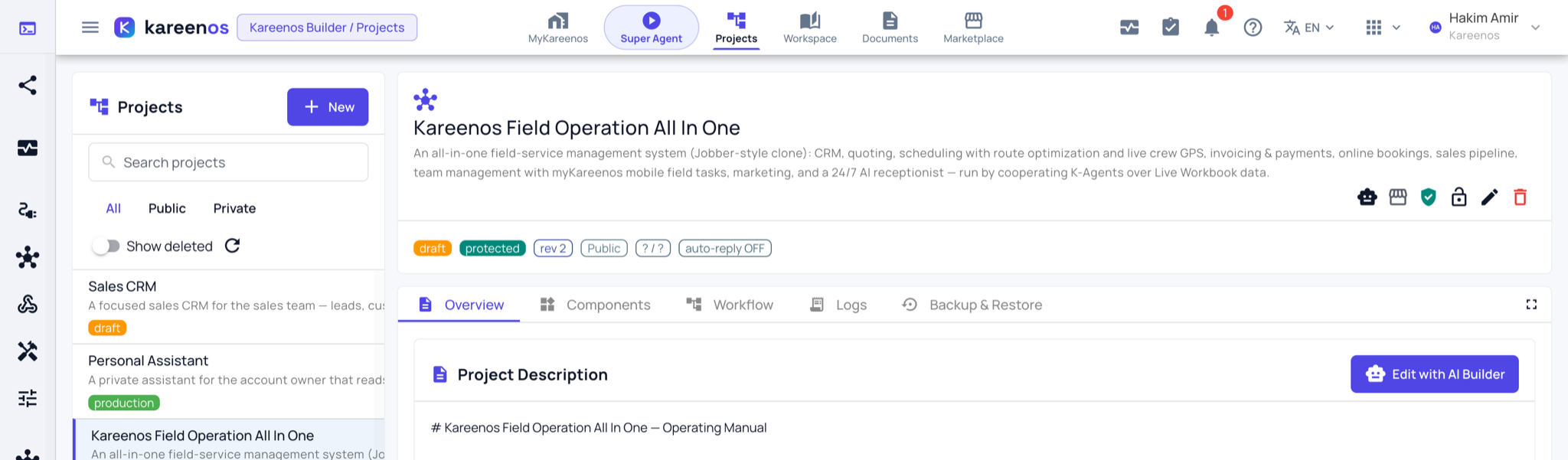Open Workspace in the top navigation
The height and width of the screenshot is (460, 1568).
tap(810, 28)
